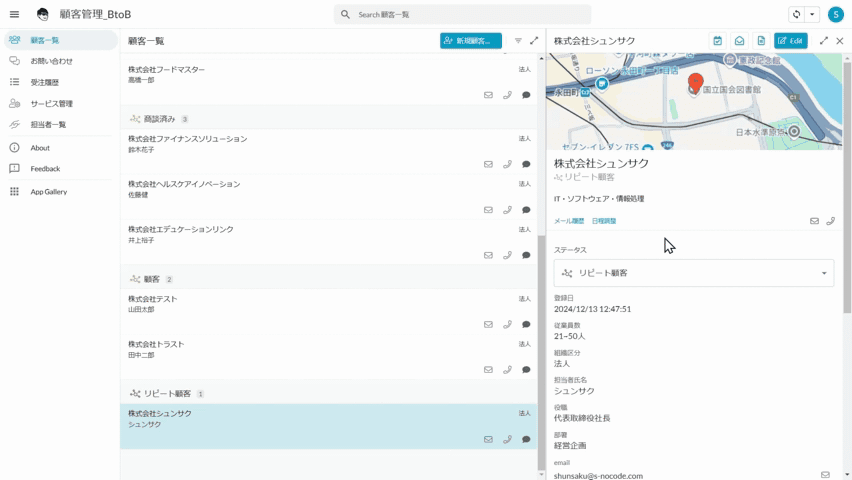The width and height of the screenshot is (852, 480).
Task: Click the Edit button
Action: (791, 41)
